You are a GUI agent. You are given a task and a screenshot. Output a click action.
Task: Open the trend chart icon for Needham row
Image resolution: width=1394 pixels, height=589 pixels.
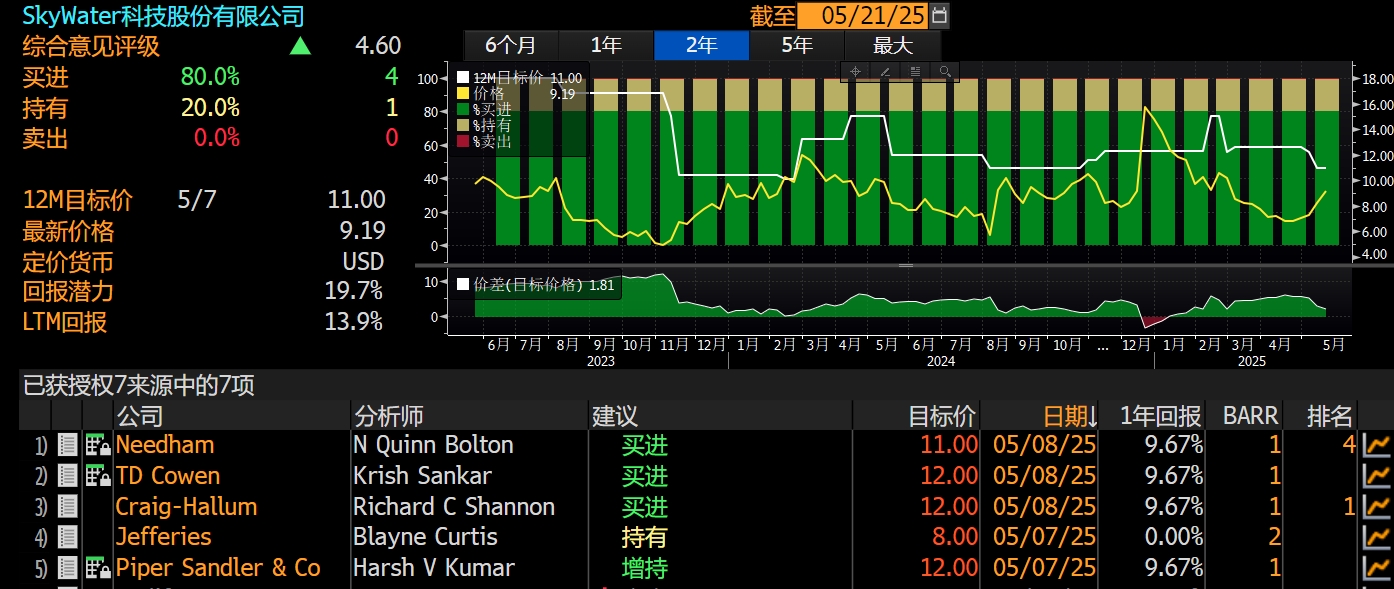[1377, 445]
